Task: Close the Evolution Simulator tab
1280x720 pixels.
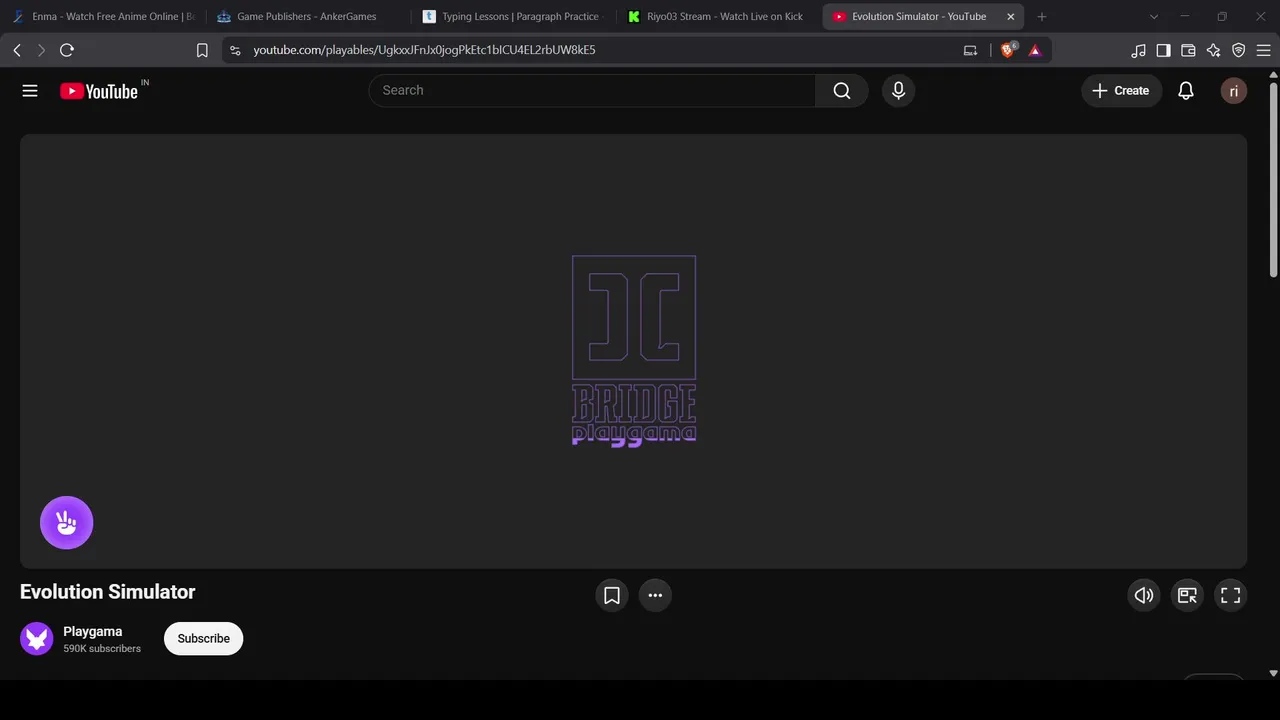Action: click(x=1011, y=17)
